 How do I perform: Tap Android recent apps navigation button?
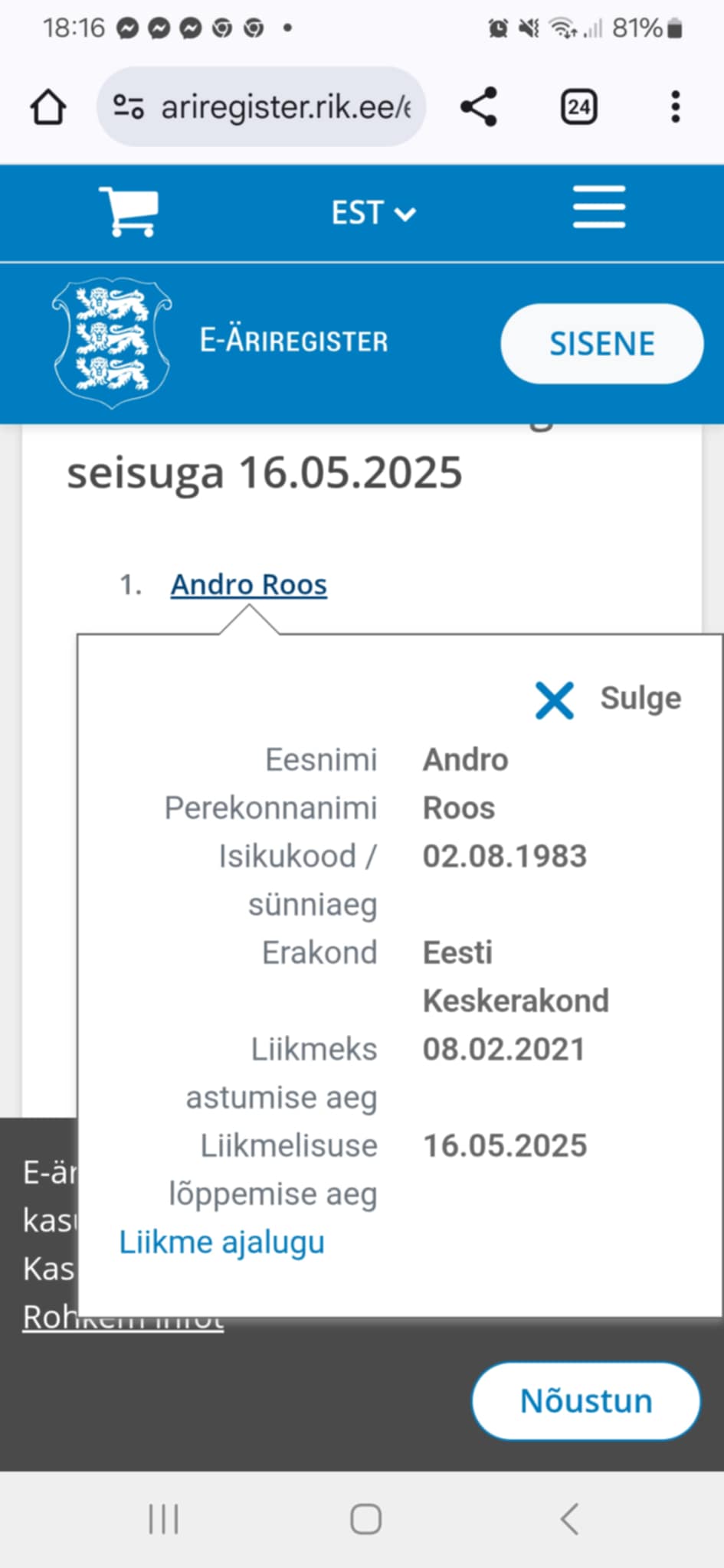pyautogui.click(x=164, y=1519)
